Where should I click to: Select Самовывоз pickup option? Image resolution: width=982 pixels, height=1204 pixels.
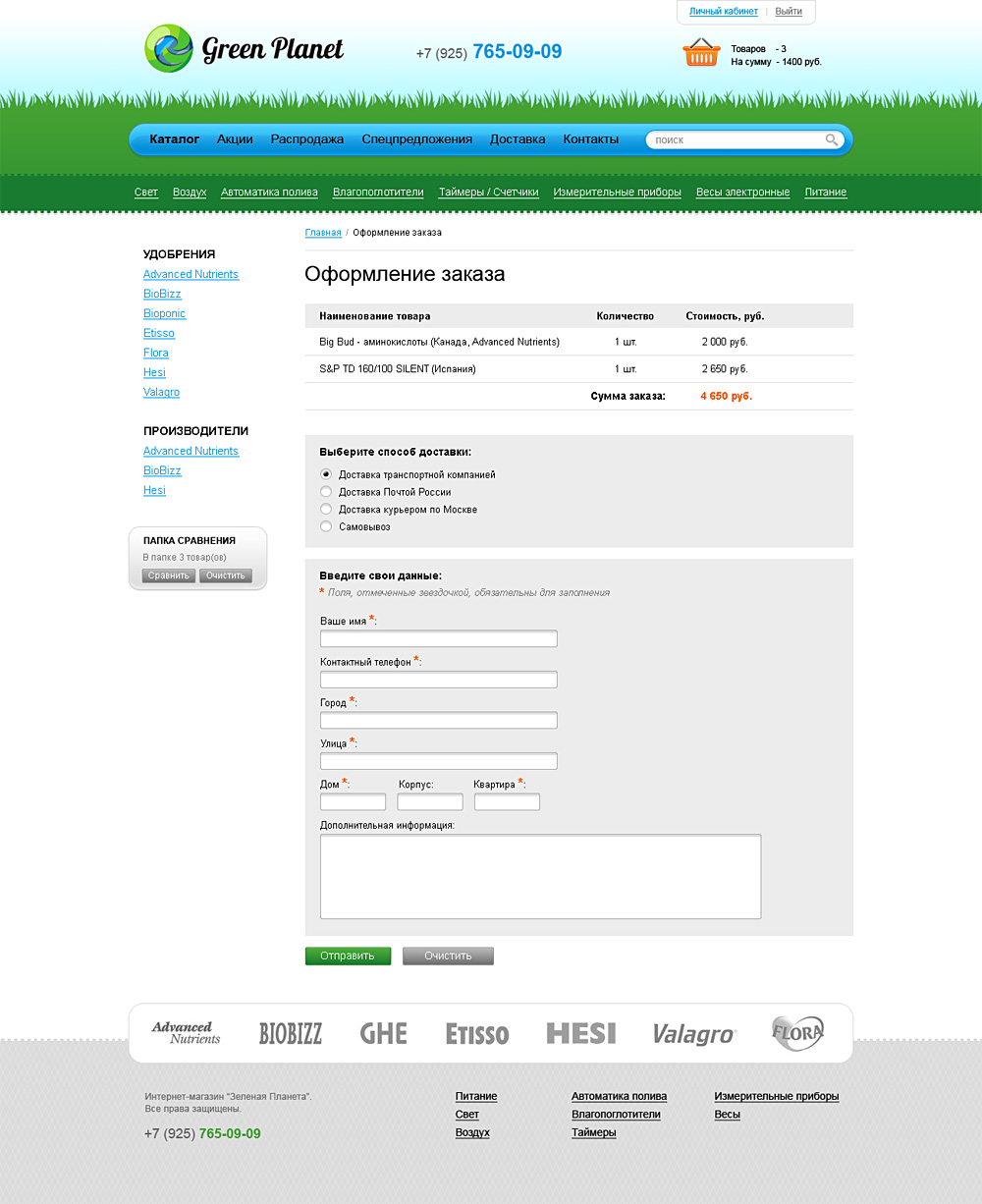tap(327, 527)
